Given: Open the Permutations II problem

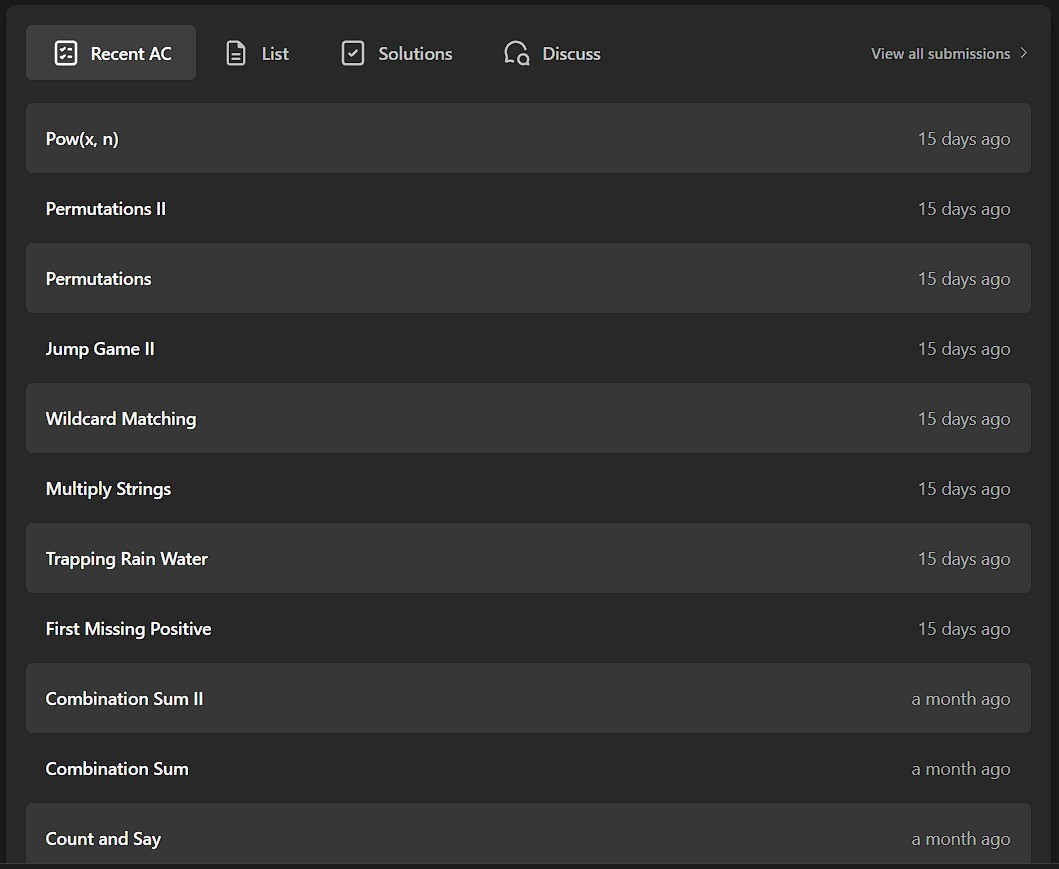Looking at the screenshot, I should pyautogui.click(x=106, y=209).
